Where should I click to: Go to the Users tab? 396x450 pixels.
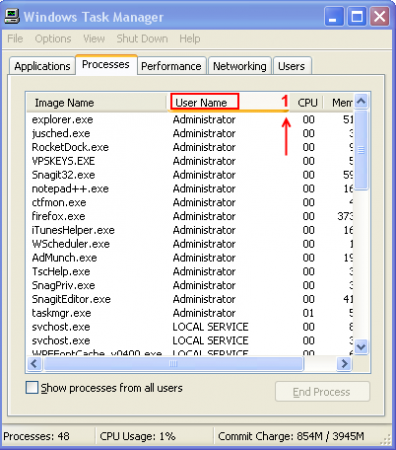pos(292,66)
